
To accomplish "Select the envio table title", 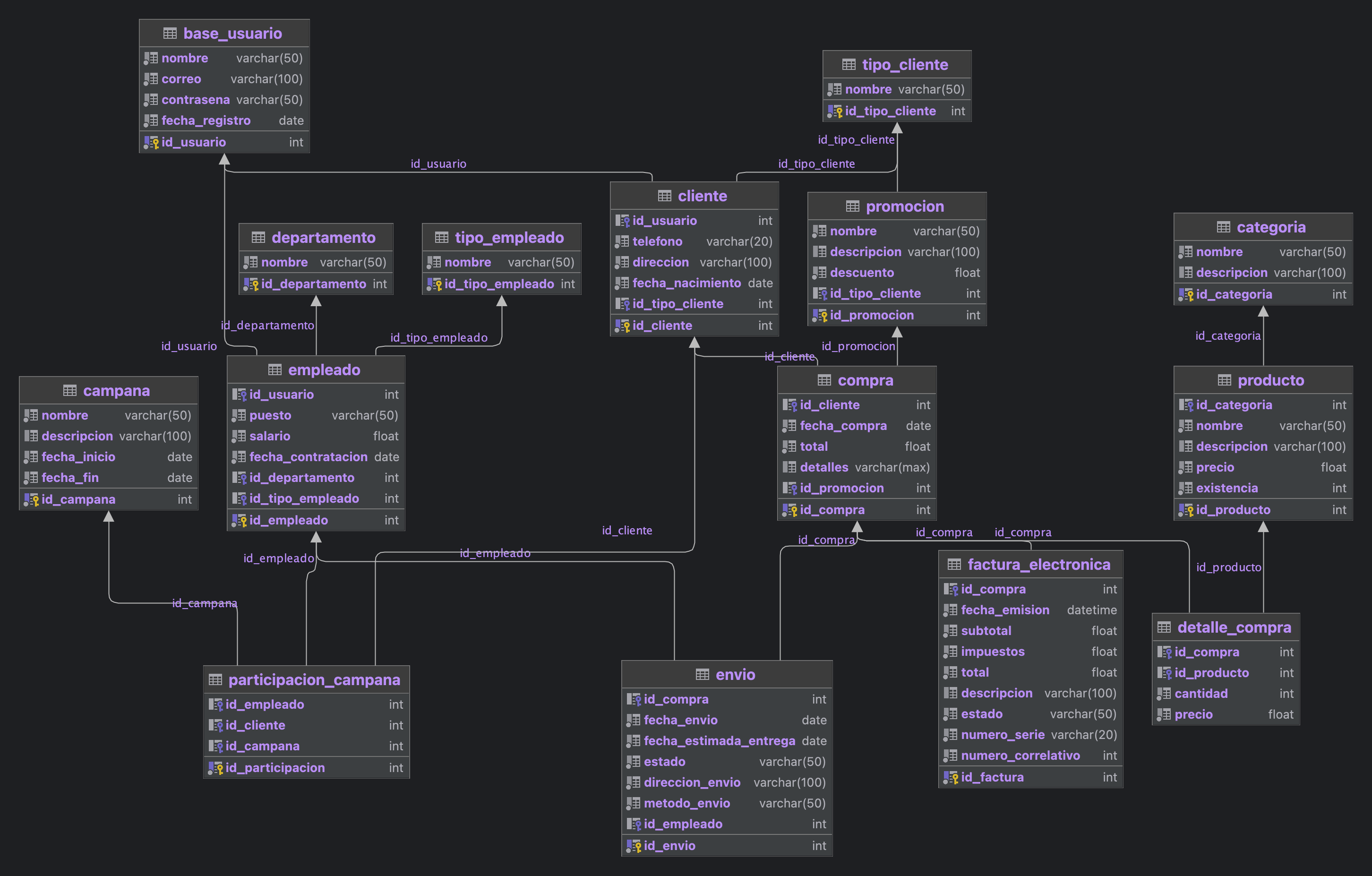I will pos(735,675).
